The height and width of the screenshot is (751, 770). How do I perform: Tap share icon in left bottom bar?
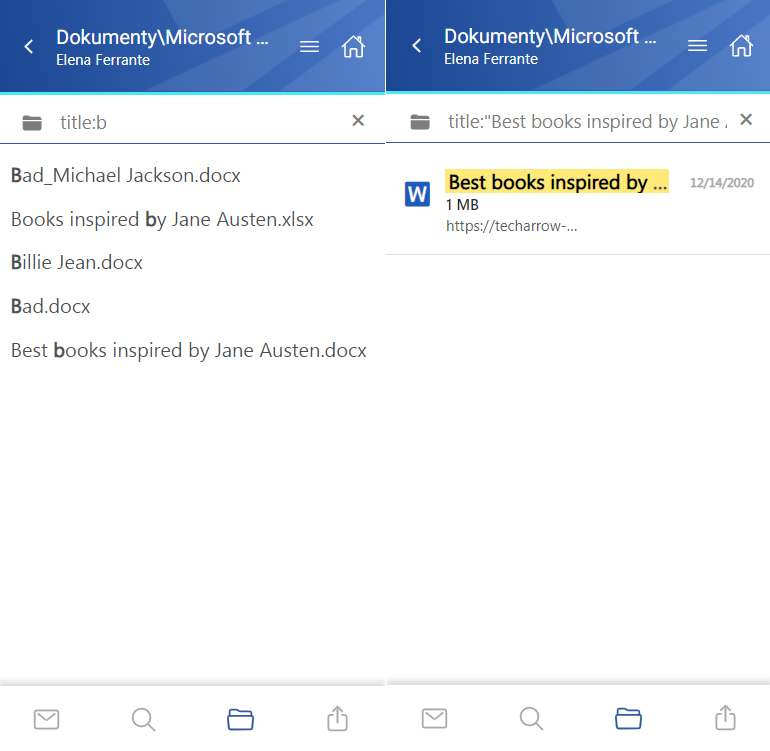[x=337, y=718]
